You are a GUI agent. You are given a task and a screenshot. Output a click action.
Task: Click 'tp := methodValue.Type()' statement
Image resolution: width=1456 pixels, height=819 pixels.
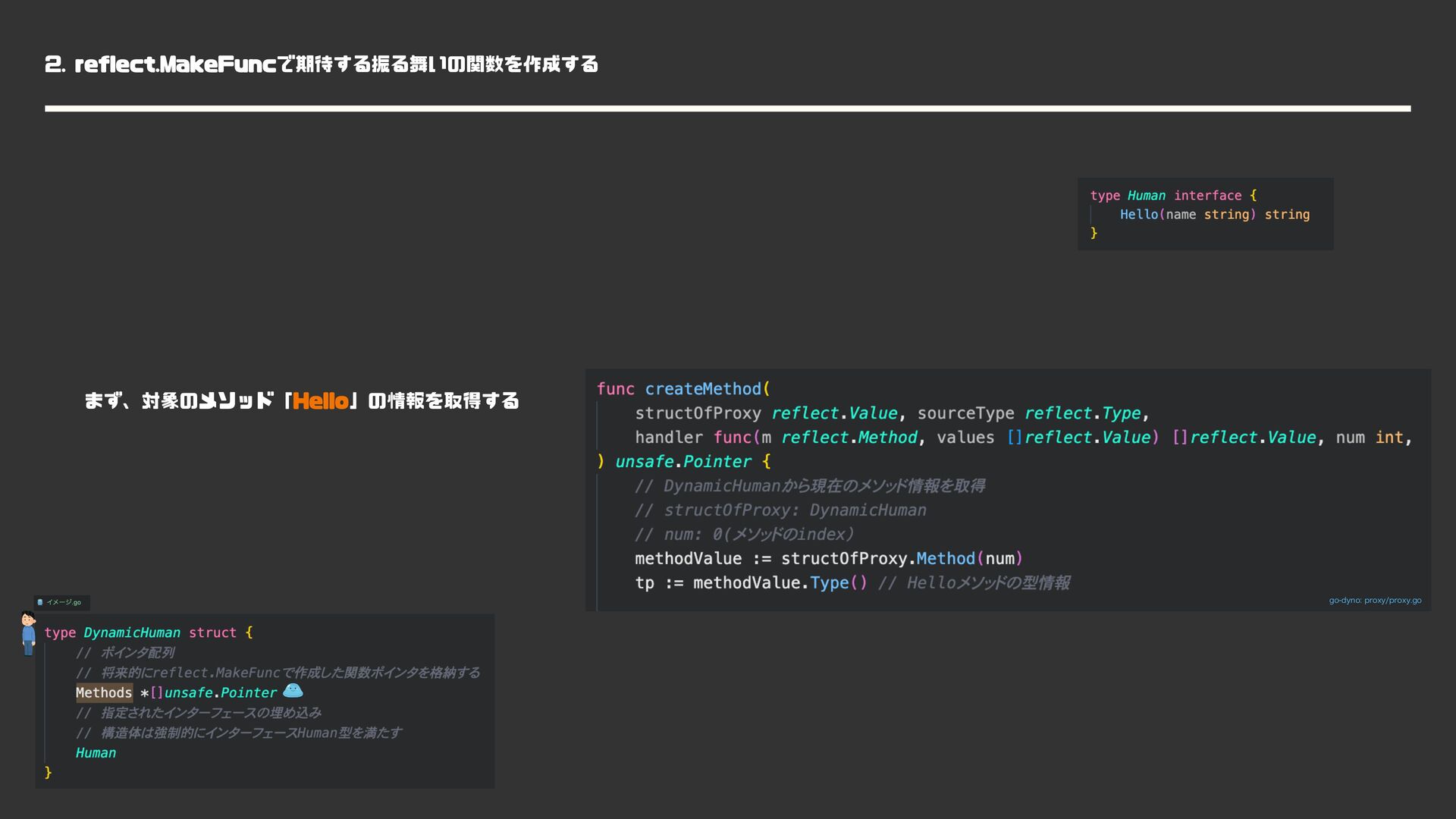tap(751, 583)
